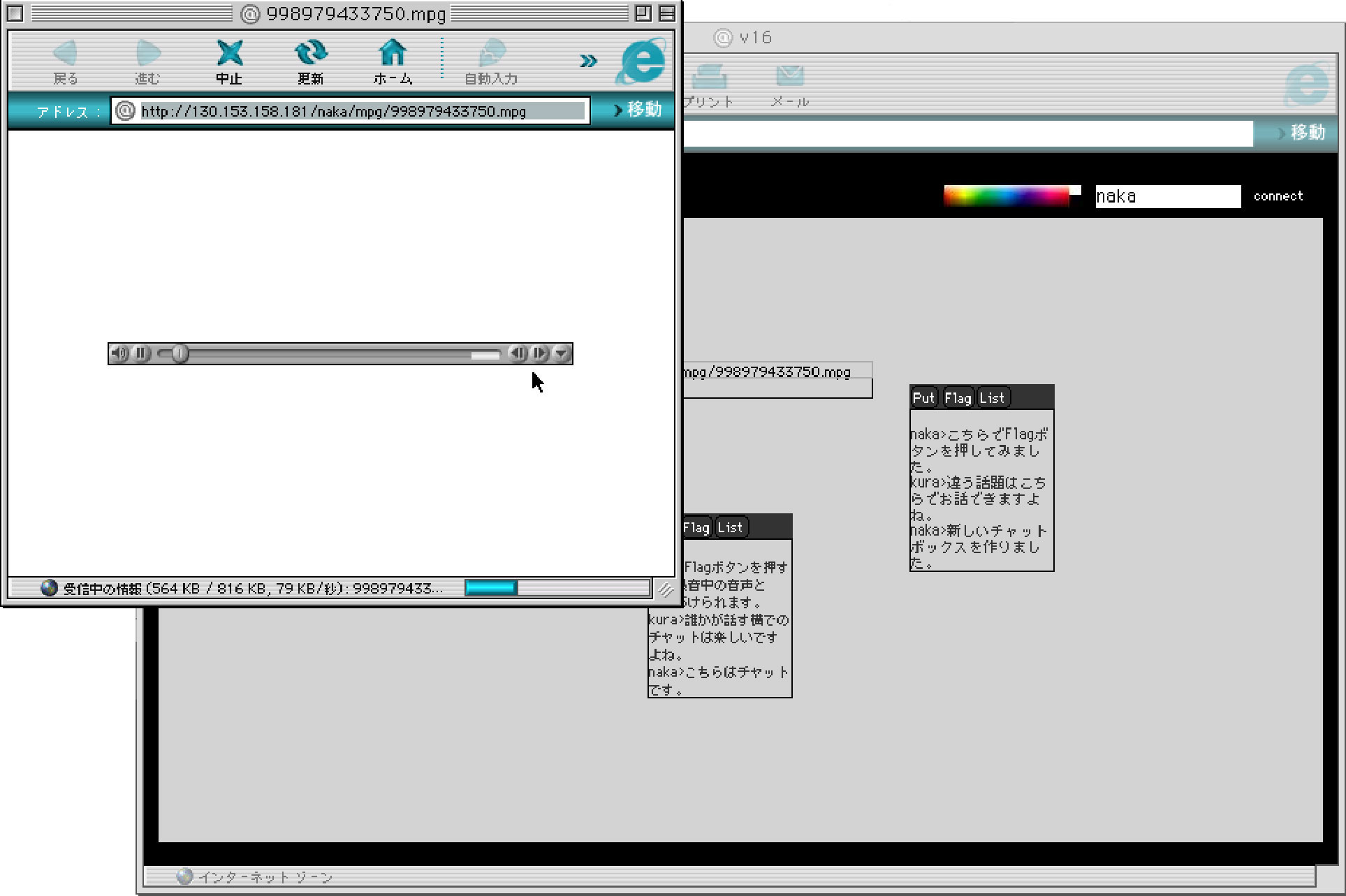The width and height of the screenshot is (1346, 896).
Task: Go to Home (ホーム) icon
Action: coord(393,54)
